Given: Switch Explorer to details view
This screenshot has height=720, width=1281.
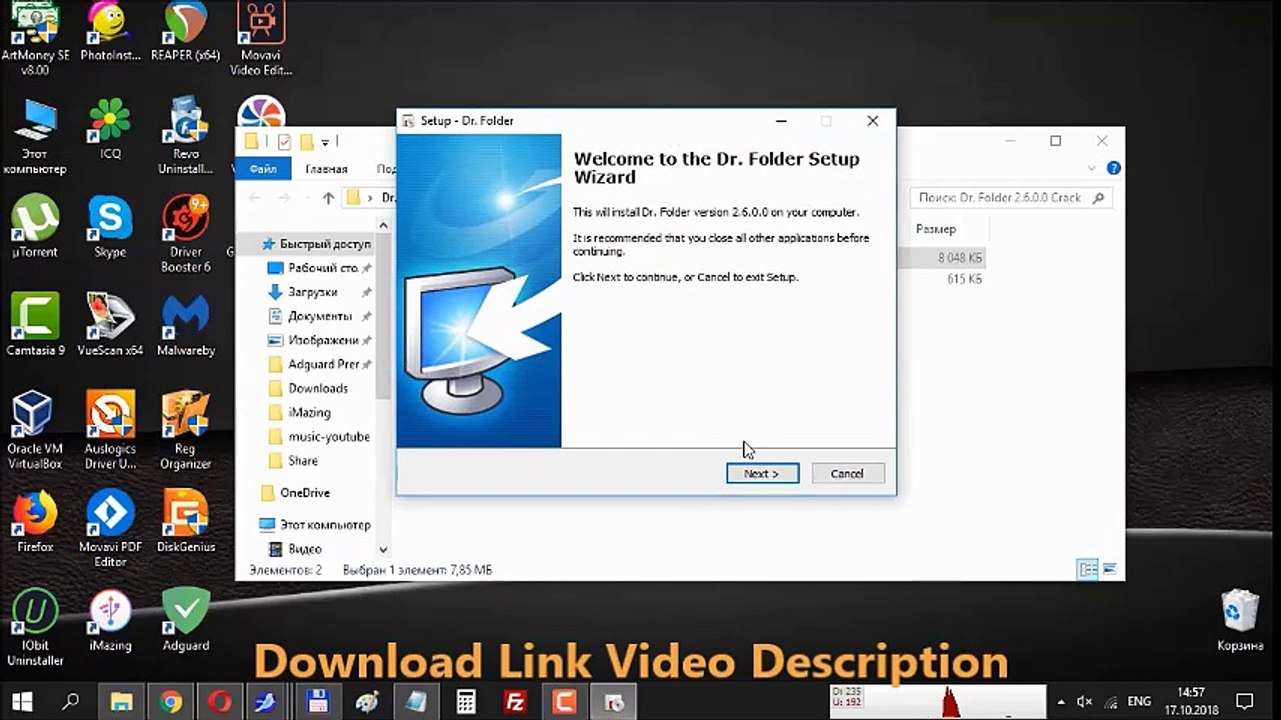Looking at the screenshot, I should 1087,570.
